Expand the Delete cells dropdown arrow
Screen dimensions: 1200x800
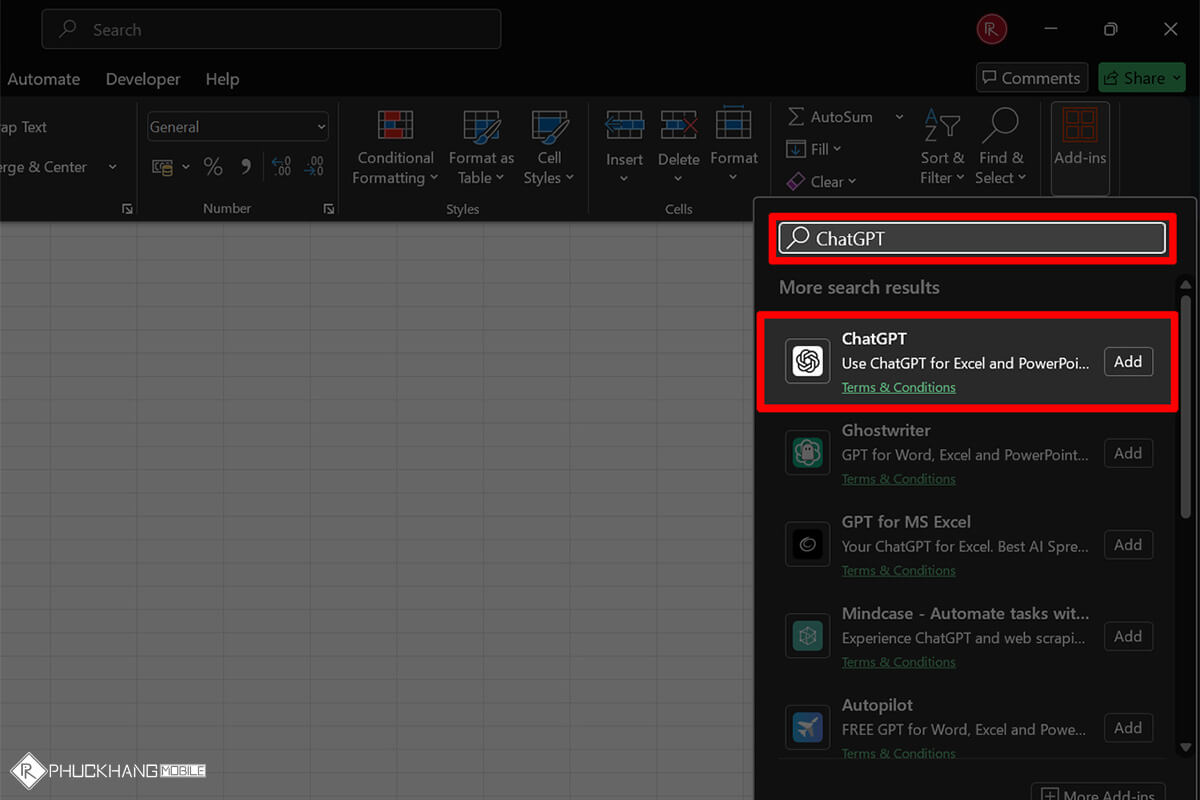click(678, 179)
